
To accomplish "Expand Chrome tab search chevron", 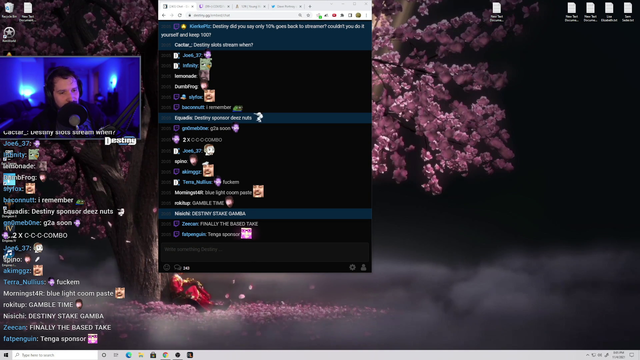I will [x=332, y=4].
